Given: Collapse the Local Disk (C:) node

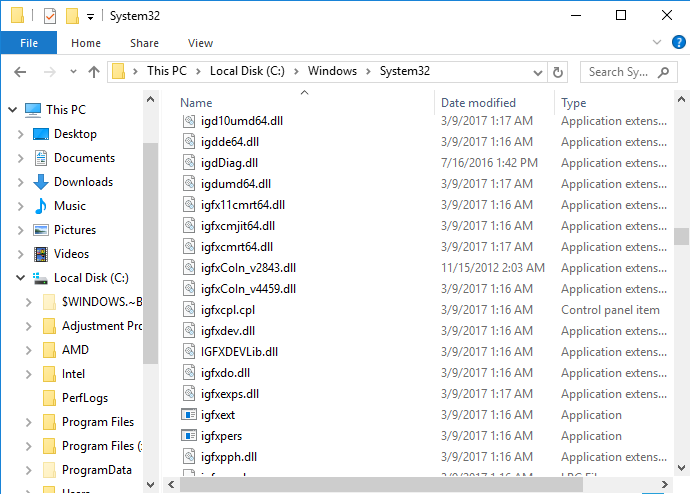Looking at the screenshot, I should pos(20,278).
